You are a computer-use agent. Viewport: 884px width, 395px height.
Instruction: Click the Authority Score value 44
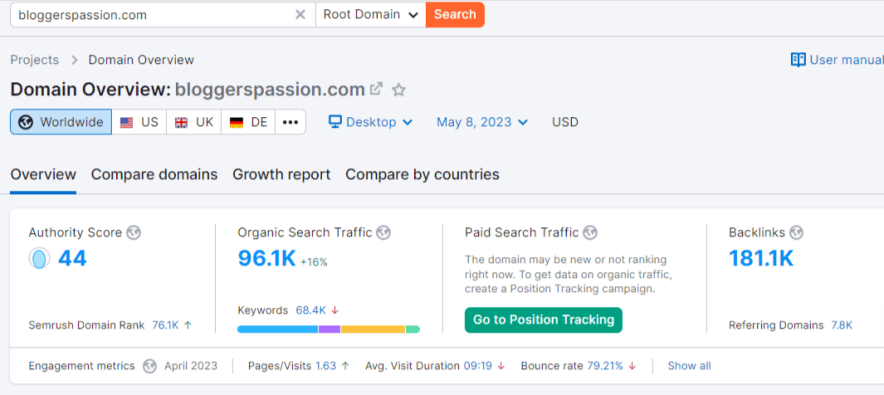[72, 259]
